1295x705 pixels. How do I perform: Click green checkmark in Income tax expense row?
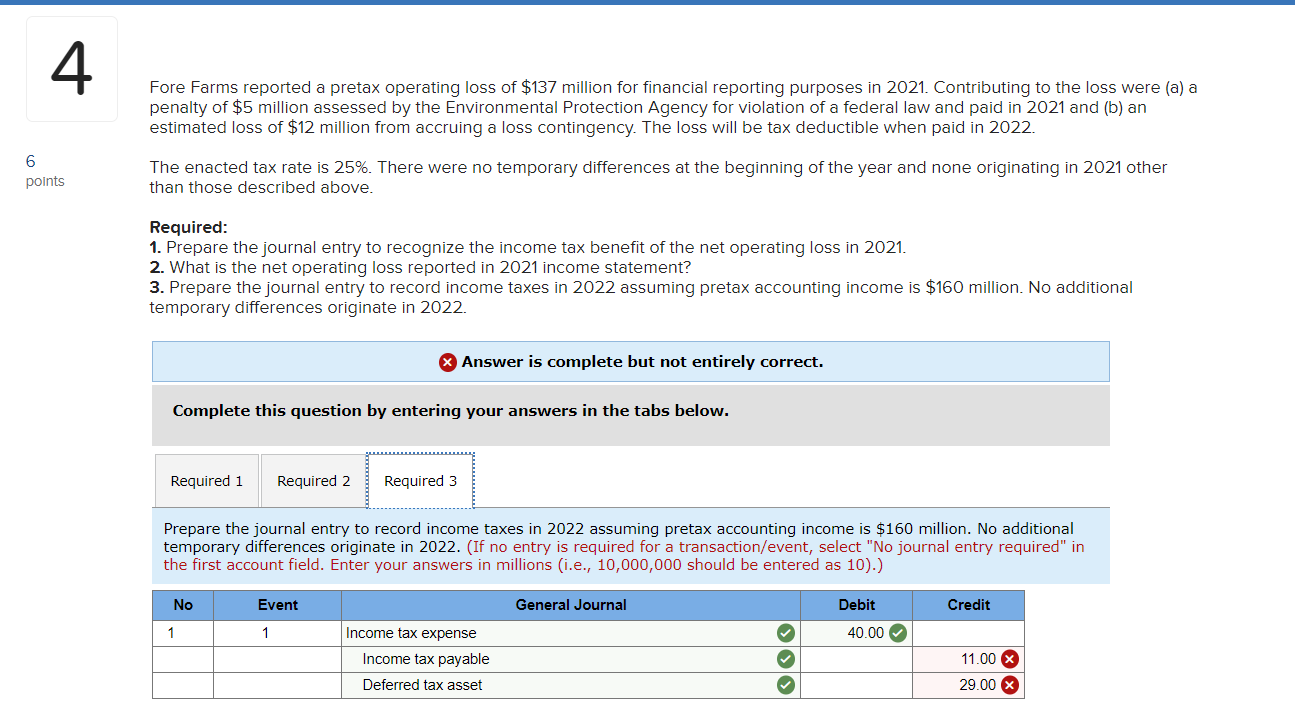(786, 633)
